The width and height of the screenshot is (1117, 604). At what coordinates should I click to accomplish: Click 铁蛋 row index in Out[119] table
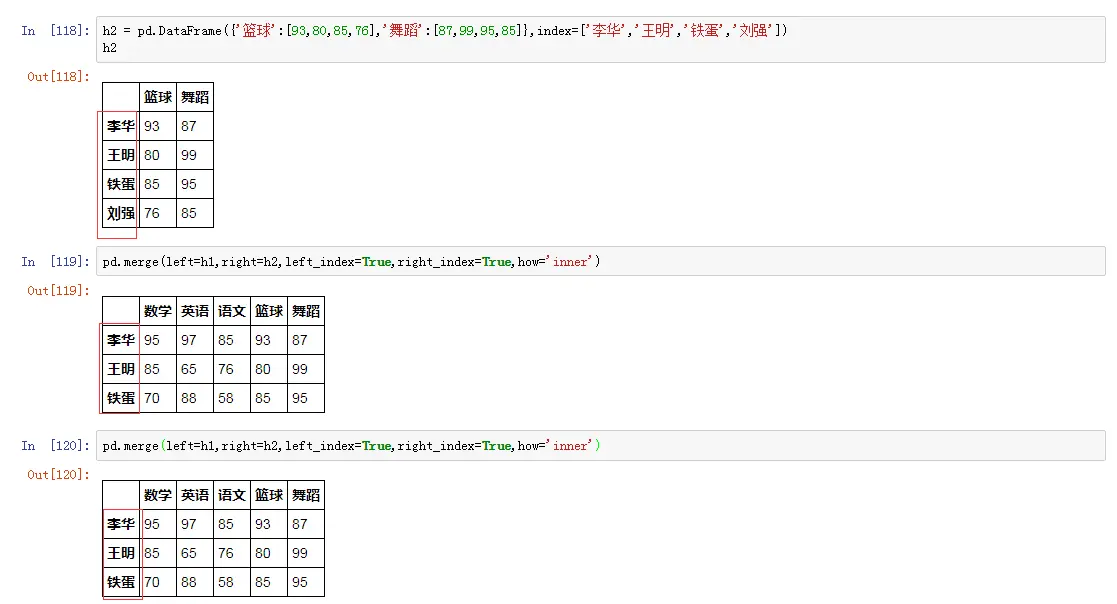(x=120, y=398)
